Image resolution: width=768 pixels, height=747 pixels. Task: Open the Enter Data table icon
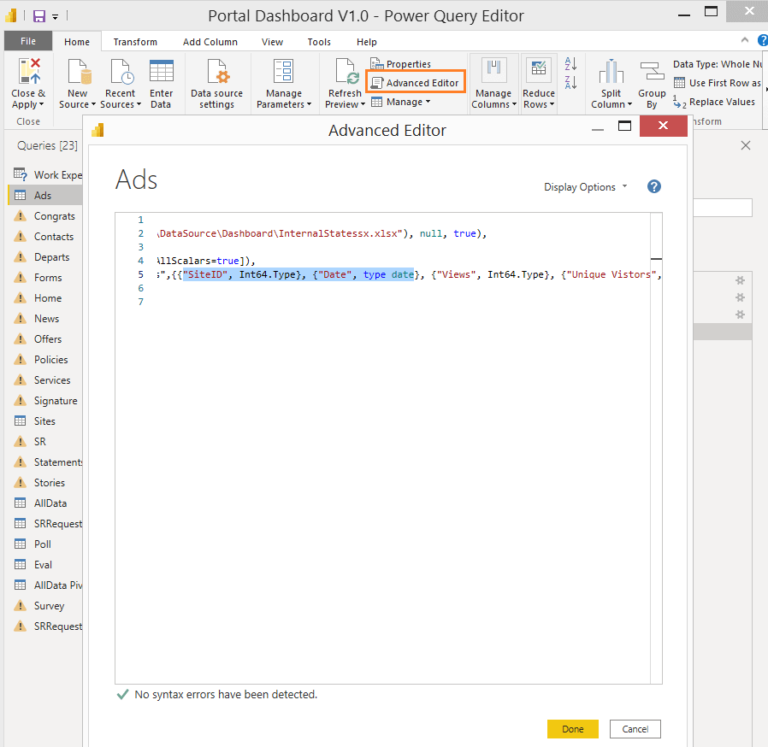[161, 72]
